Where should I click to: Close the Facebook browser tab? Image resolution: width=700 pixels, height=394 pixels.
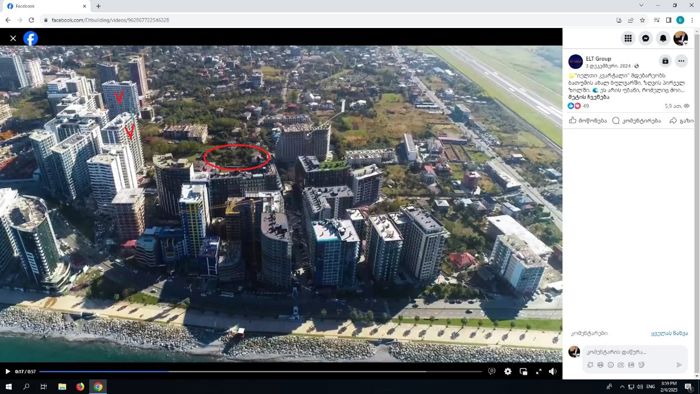point(84,6)
